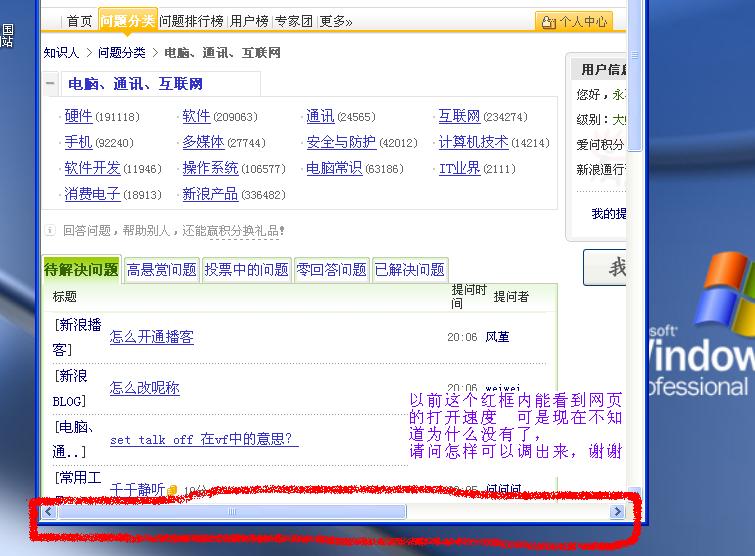Screen dimensions: 755x556
Task: Go to 问题分类 breadcrumb link
Action: coord(122,52)
